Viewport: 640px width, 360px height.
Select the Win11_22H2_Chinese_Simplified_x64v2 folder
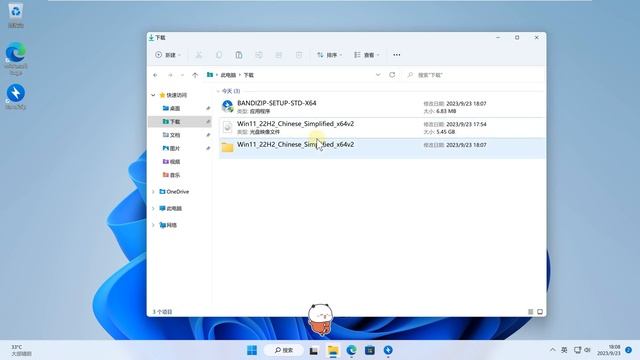382,148
